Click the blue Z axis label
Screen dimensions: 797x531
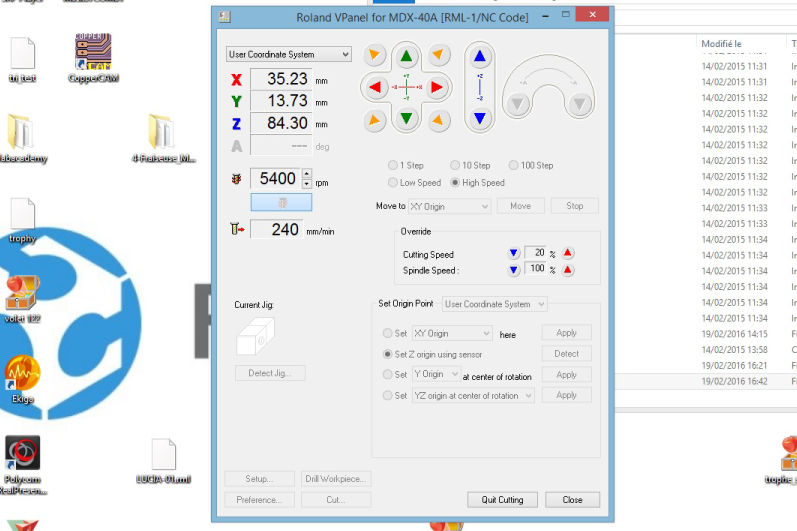coord(236,124)
